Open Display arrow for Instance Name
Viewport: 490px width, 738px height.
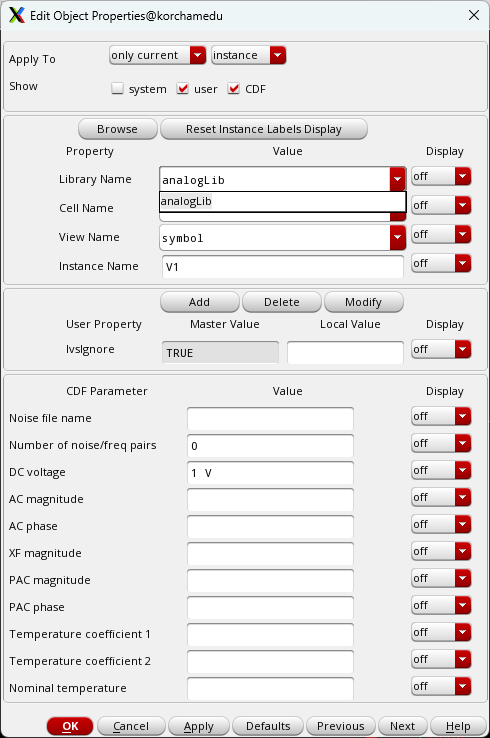[463, 263]
